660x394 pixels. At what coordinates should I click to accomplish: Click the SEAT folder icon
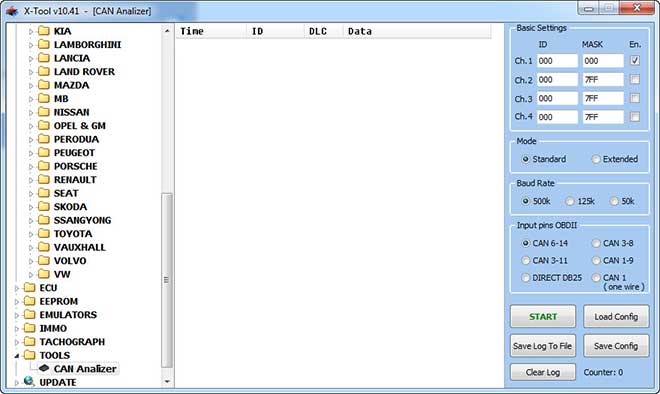click(44, 193)
